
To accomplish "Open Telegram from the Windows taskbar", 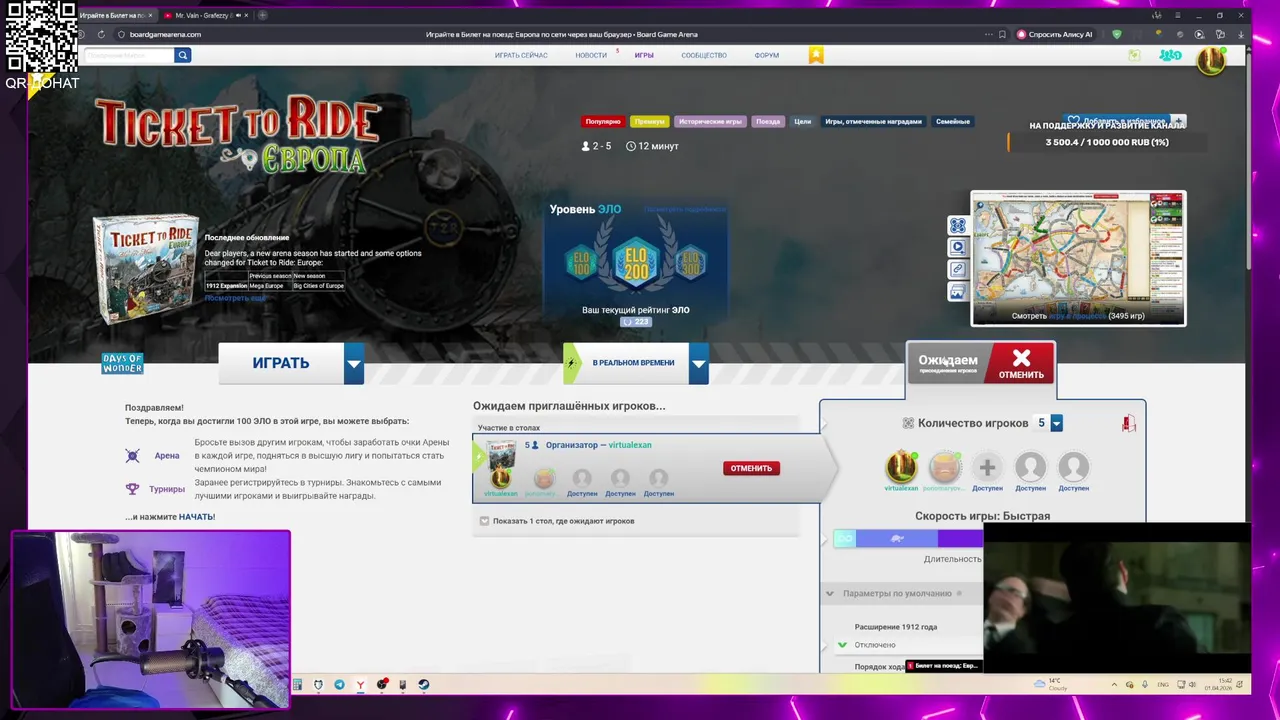I will 339,685.
